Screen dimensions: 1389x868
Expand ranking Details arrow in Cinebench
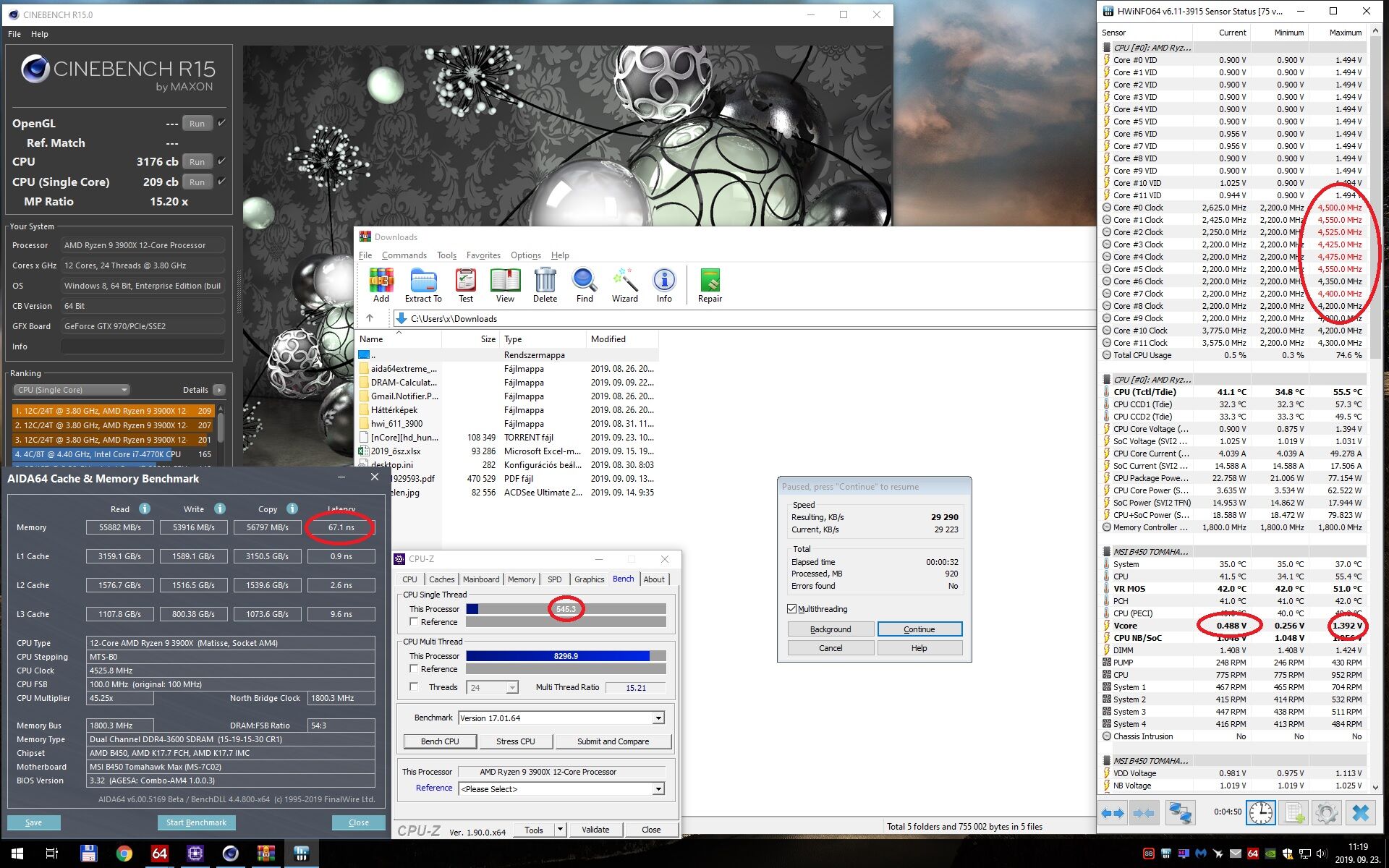pyautogui.click(x=219, y=390)
